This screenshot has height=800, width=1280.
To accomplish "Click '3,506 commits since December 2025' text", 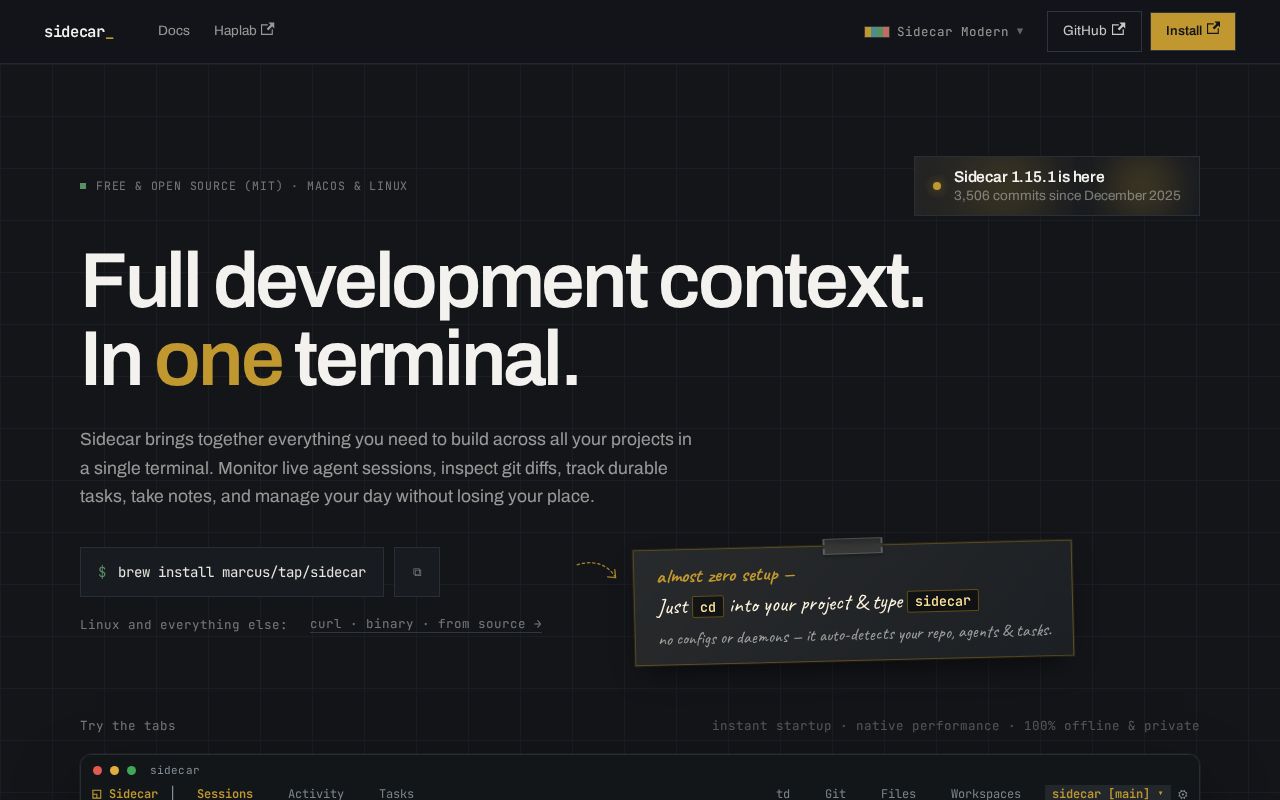I will [1067, 196].
